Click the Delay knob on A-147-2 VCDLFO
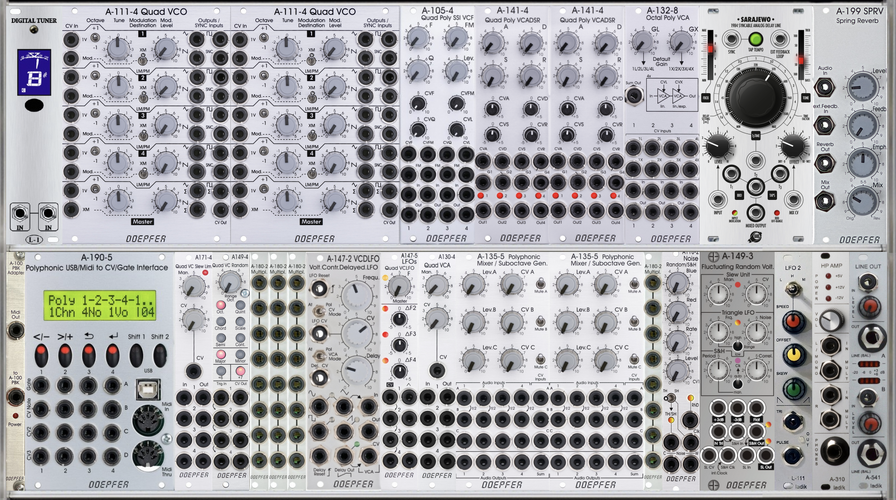The image size is (896, 500). click(357, 371)
